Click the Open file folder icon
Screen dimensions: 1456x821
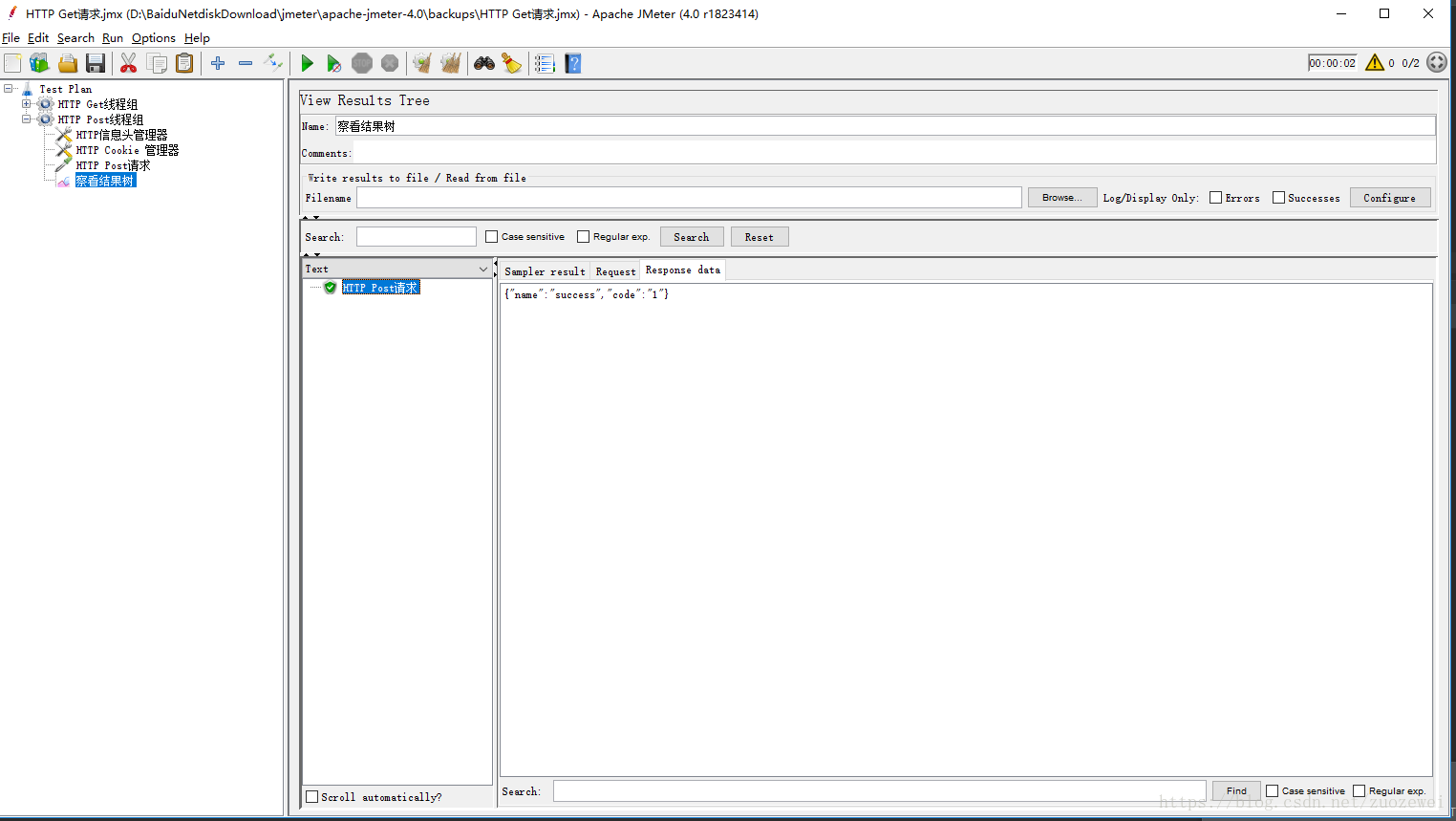pos(68,63)
